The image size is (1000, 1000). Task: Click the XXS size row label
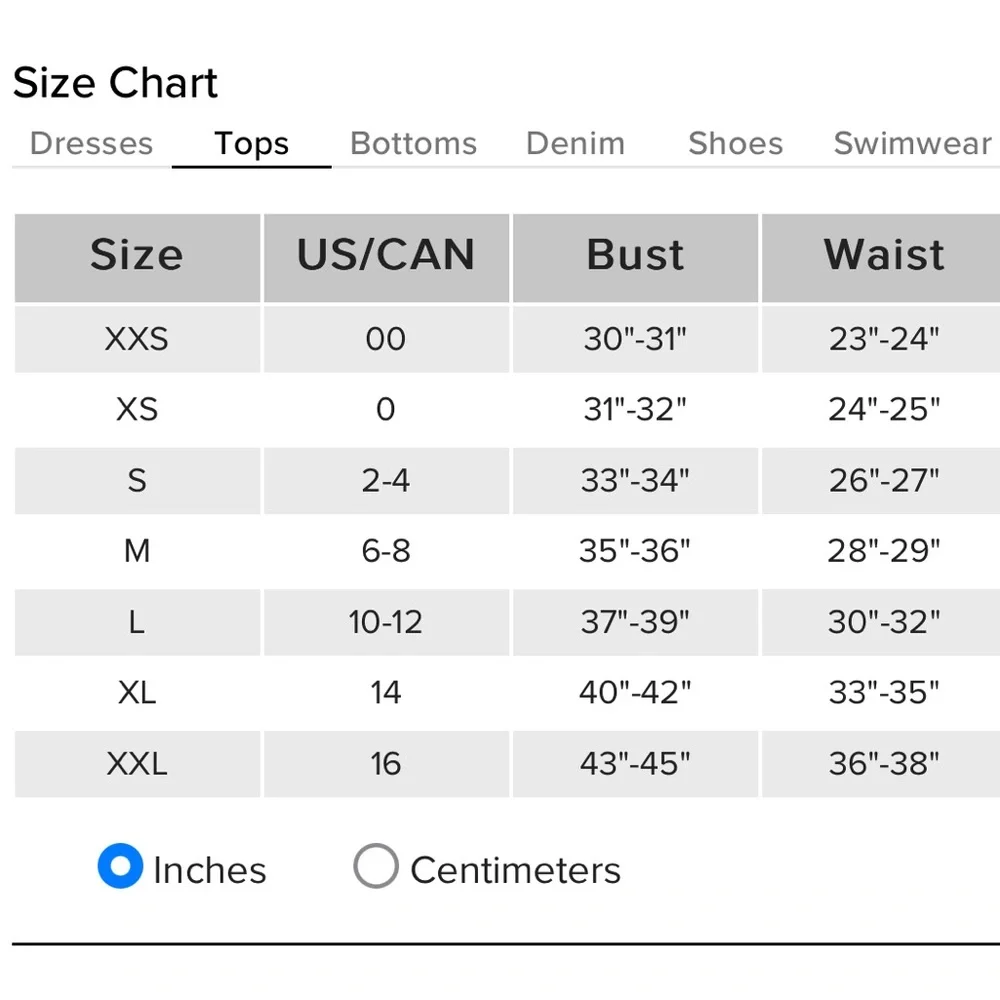(x=137, y=339)
